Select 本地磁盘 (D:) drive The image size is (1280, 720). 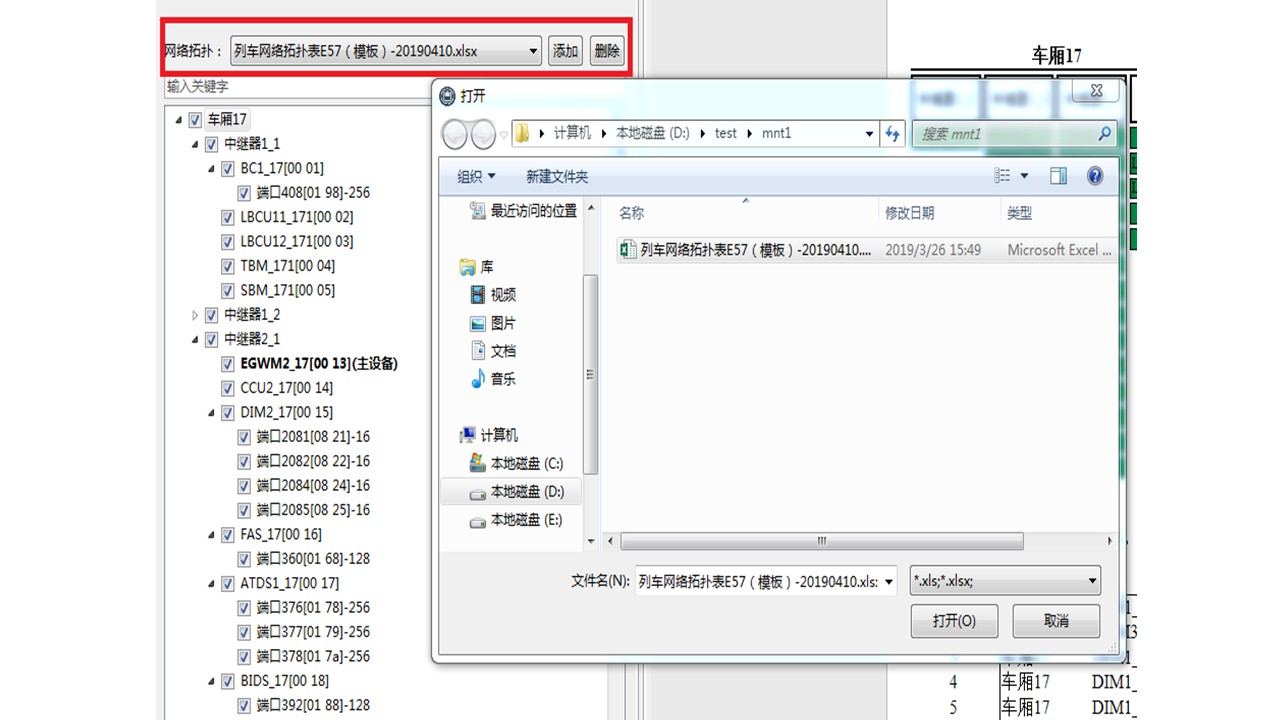click(517, 491)
